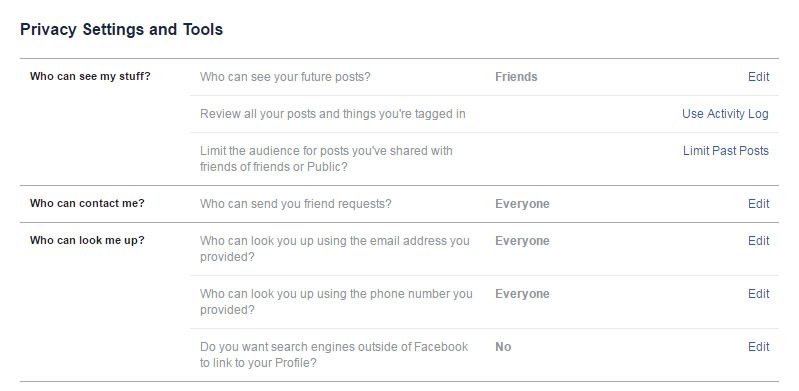Click the Everyone value for email lookup
This screenshot has height=391, width=799.
click(522, 241)
